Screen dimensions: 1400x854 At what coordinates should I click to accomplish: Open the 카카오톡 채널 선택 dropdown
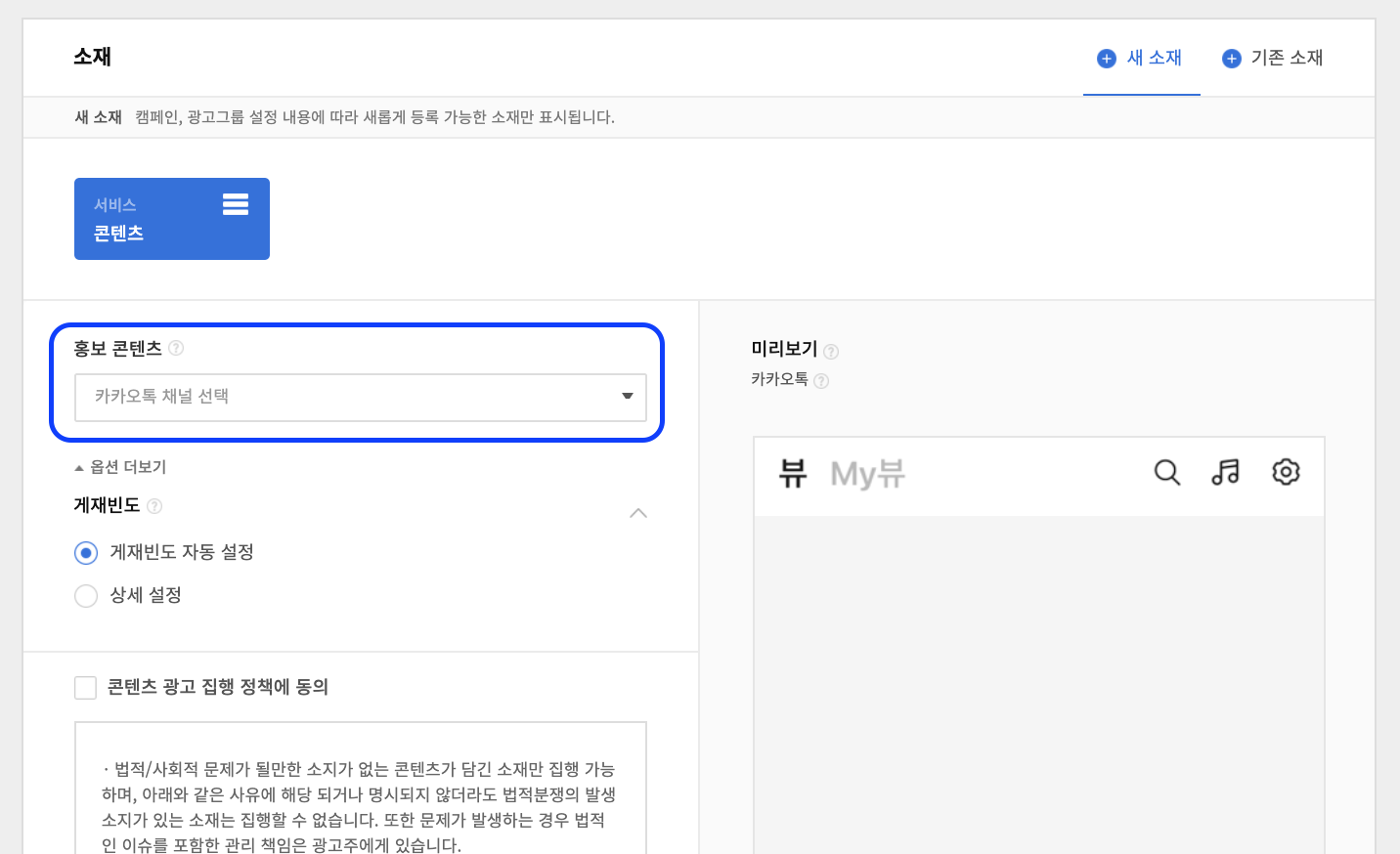click(x=361, y=397)
